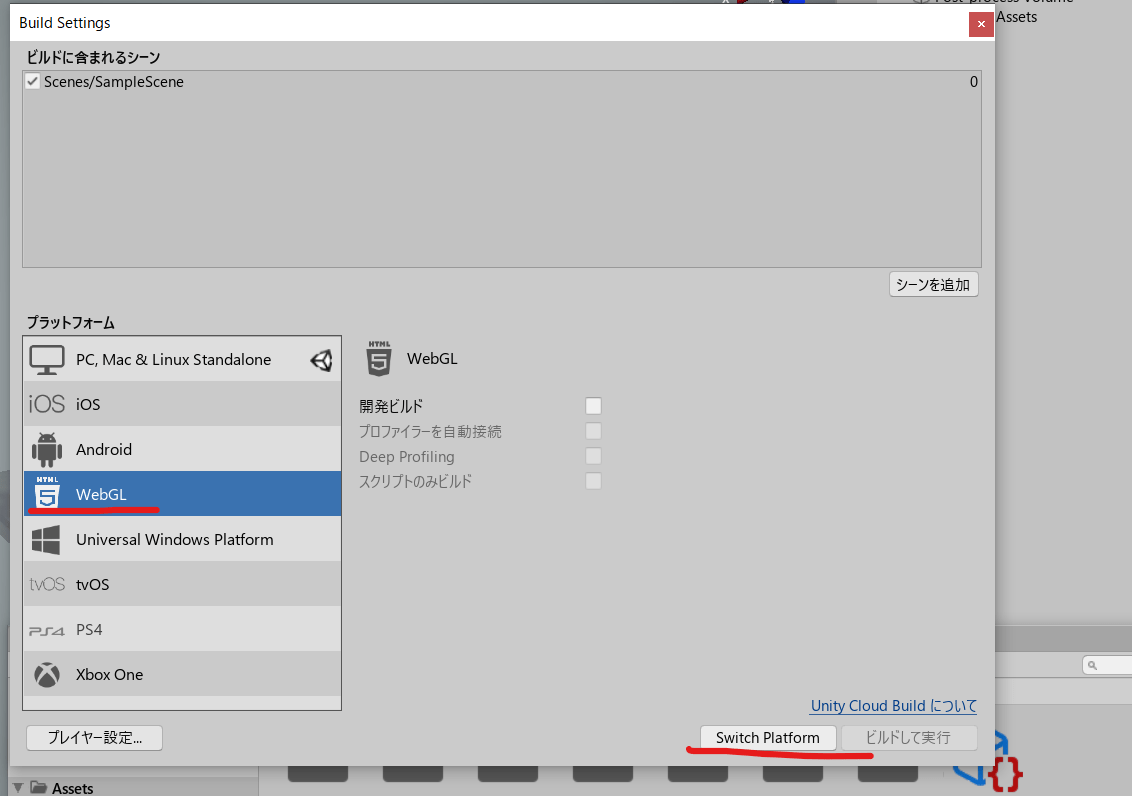1132x796 pixels.
Task: Click the Android robot icon
Action: click(47, 450)
